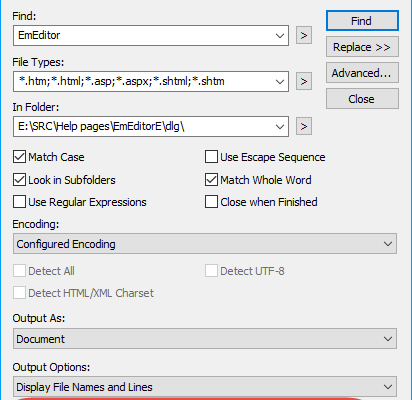
Task: Expand the Find text history dropdown
Action: point(280,35)
